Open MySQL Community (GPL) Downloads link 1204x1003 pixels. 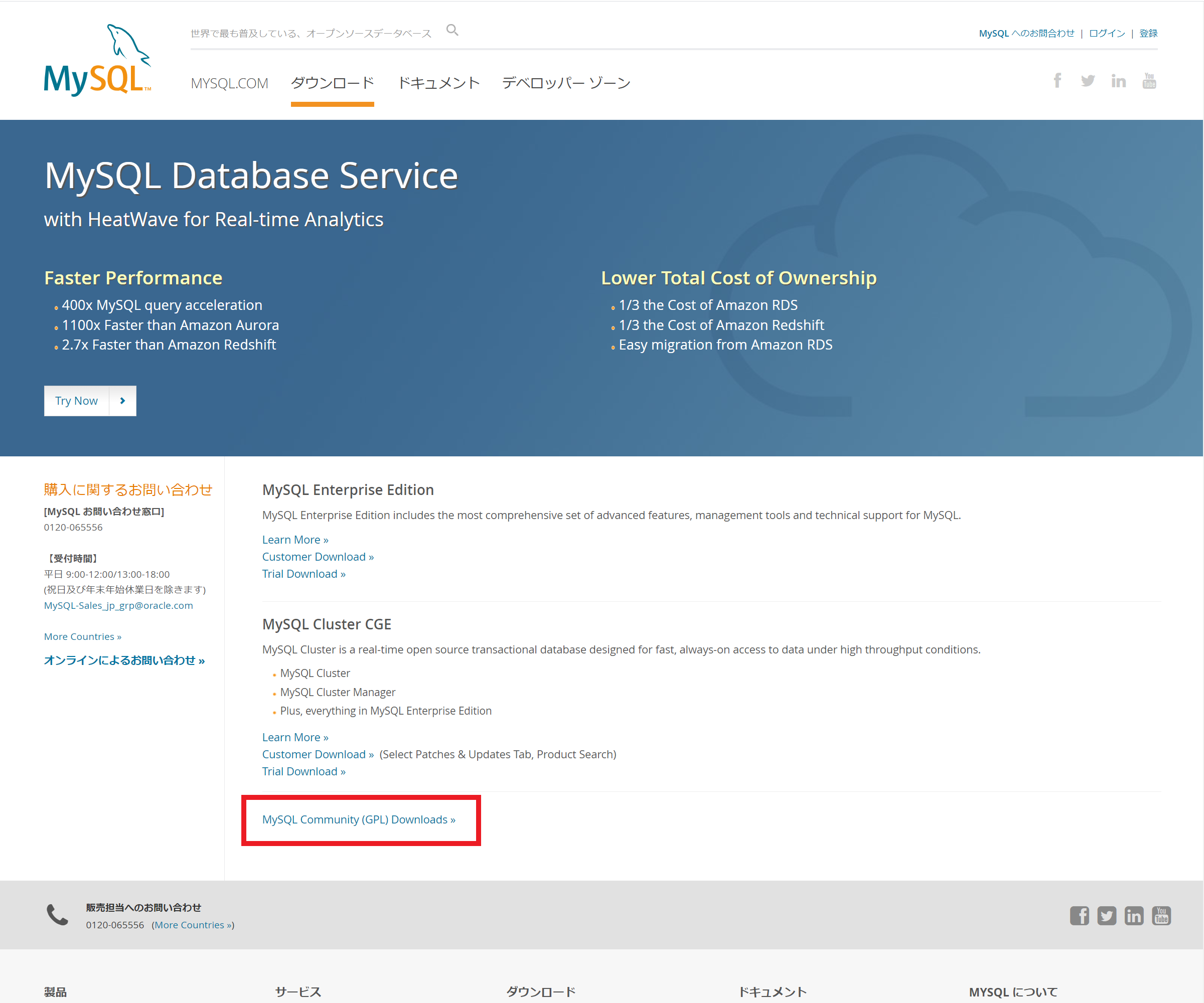tap(359, 819)
